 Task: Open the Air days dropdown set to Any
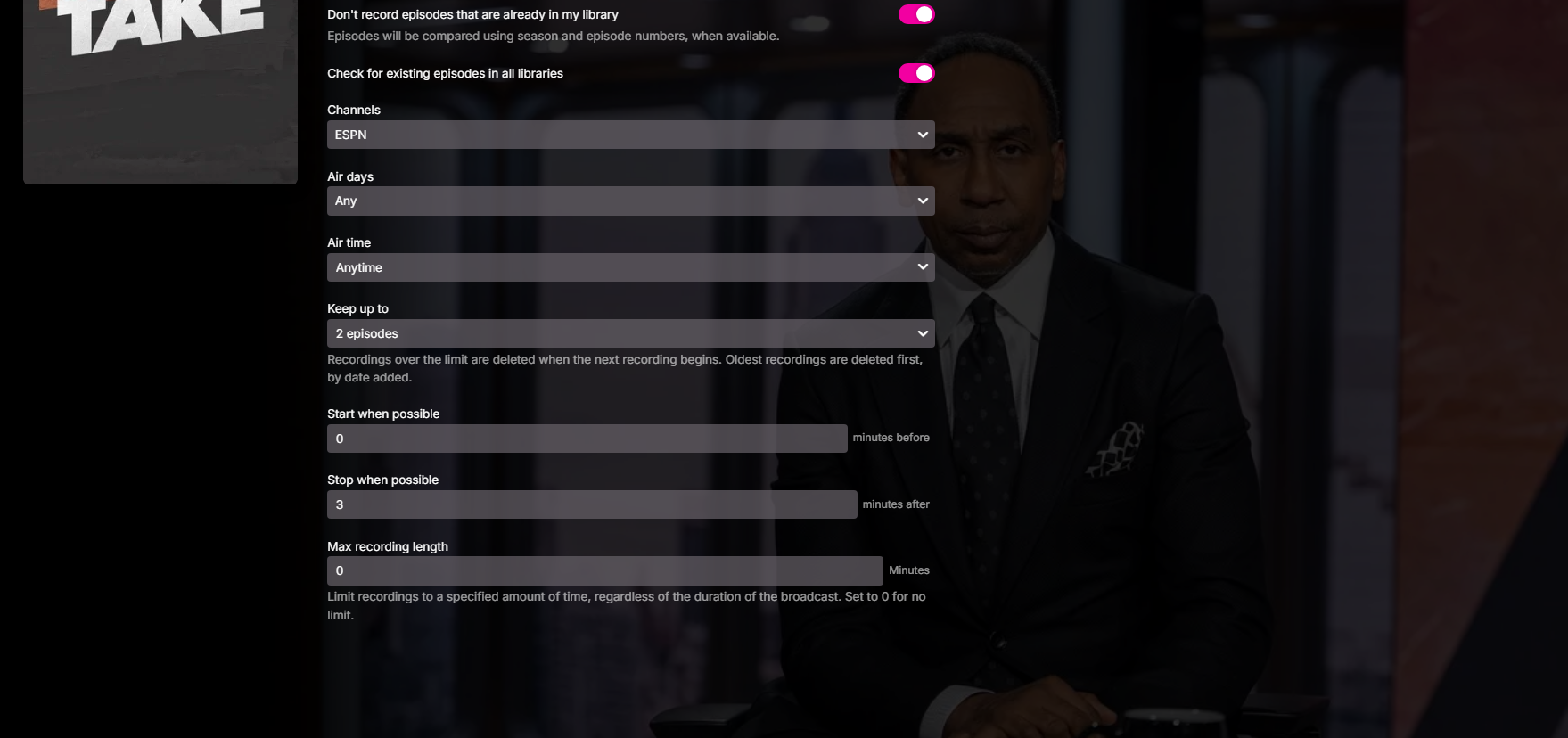pyautogui.click(x=631, y=201)
